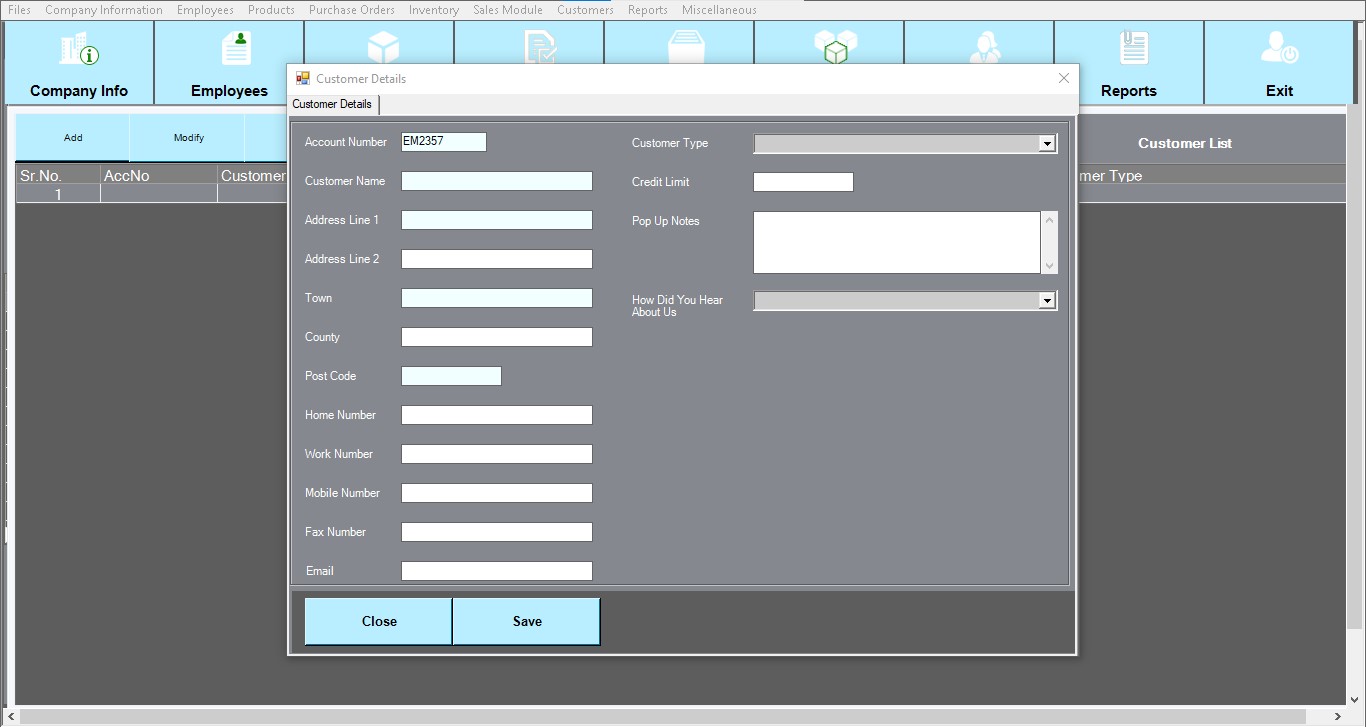The height and width of the screenshot is (727, 1366).
Task: Focus the Credit Limit text box
Action: 802,182
